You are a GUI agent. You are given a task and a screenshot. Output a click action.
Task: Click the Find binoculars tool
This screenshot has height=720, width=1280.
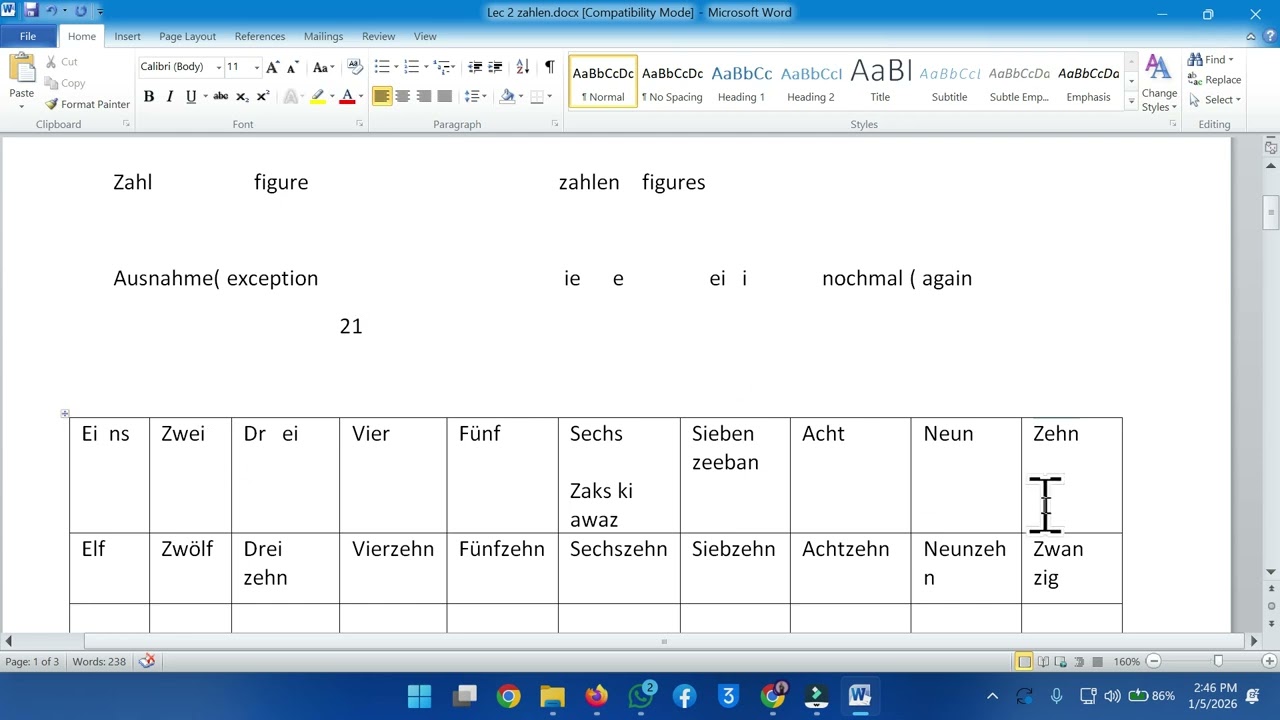coord(1210,59)
